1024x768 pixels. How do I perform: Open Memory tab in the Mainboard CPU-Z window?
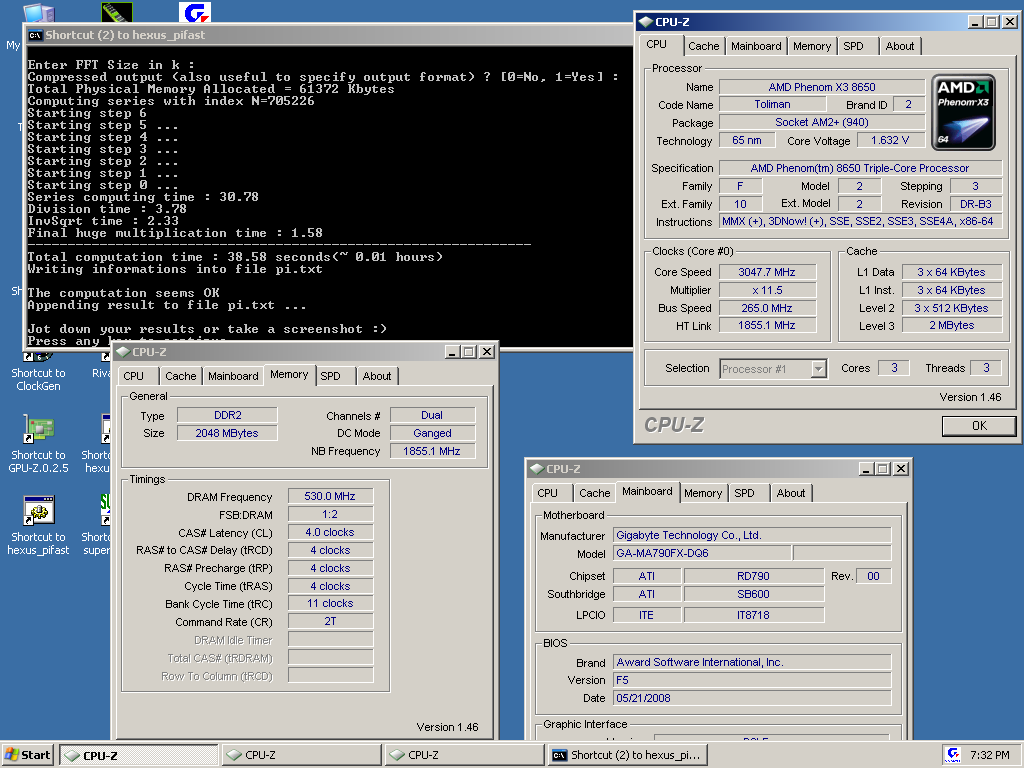[x=703, y=493]
